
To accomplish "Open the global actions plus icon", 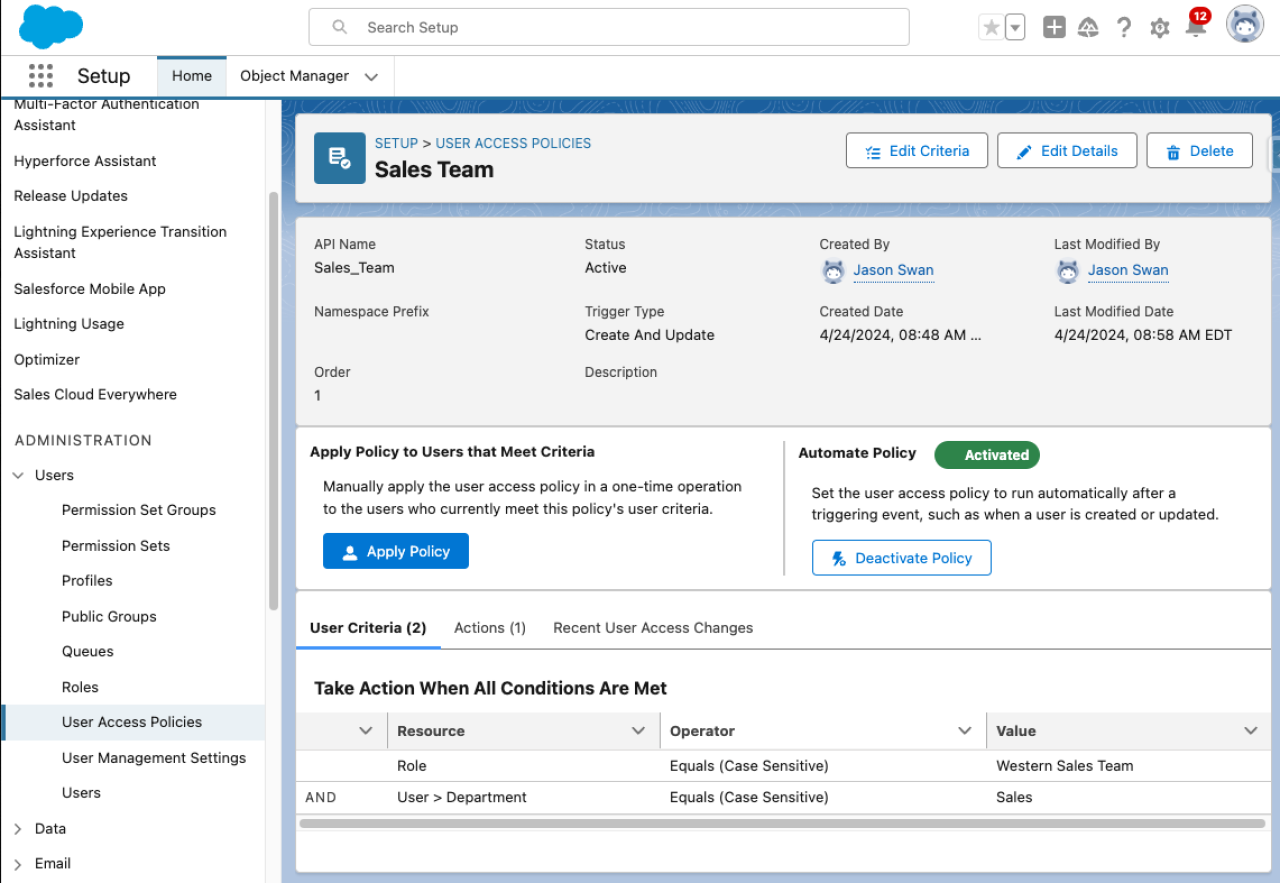I will pyautogui.click(x=1054, y=28).
